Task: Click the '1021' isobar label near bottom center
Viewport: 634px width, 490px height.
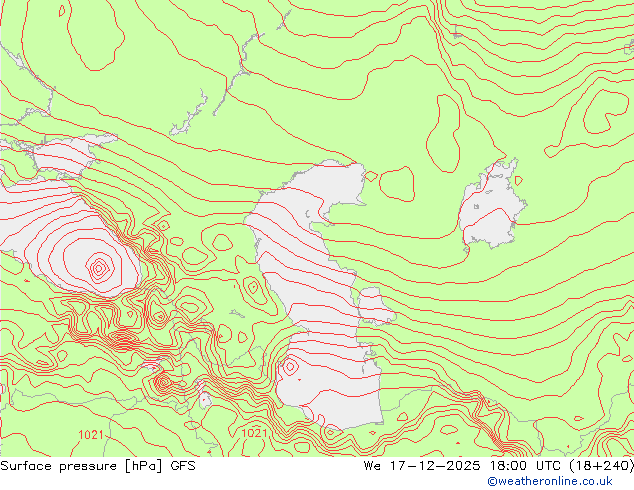Action: click(x=254, y=433)
